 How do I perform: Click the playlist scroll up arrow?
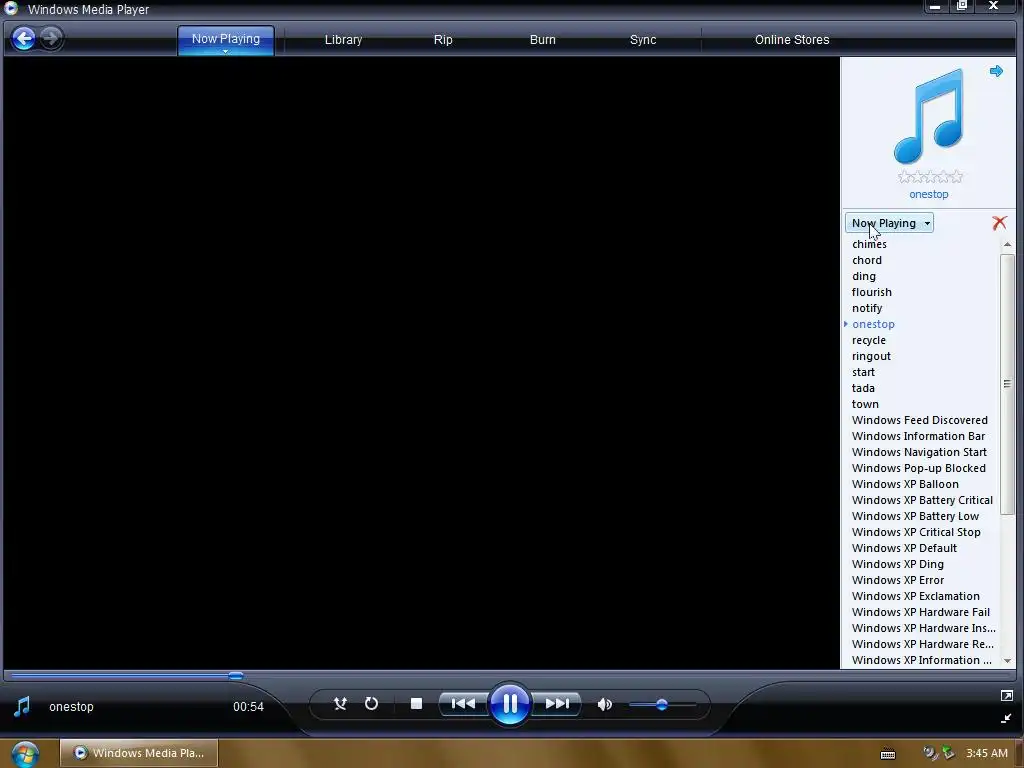[1007, 244]
